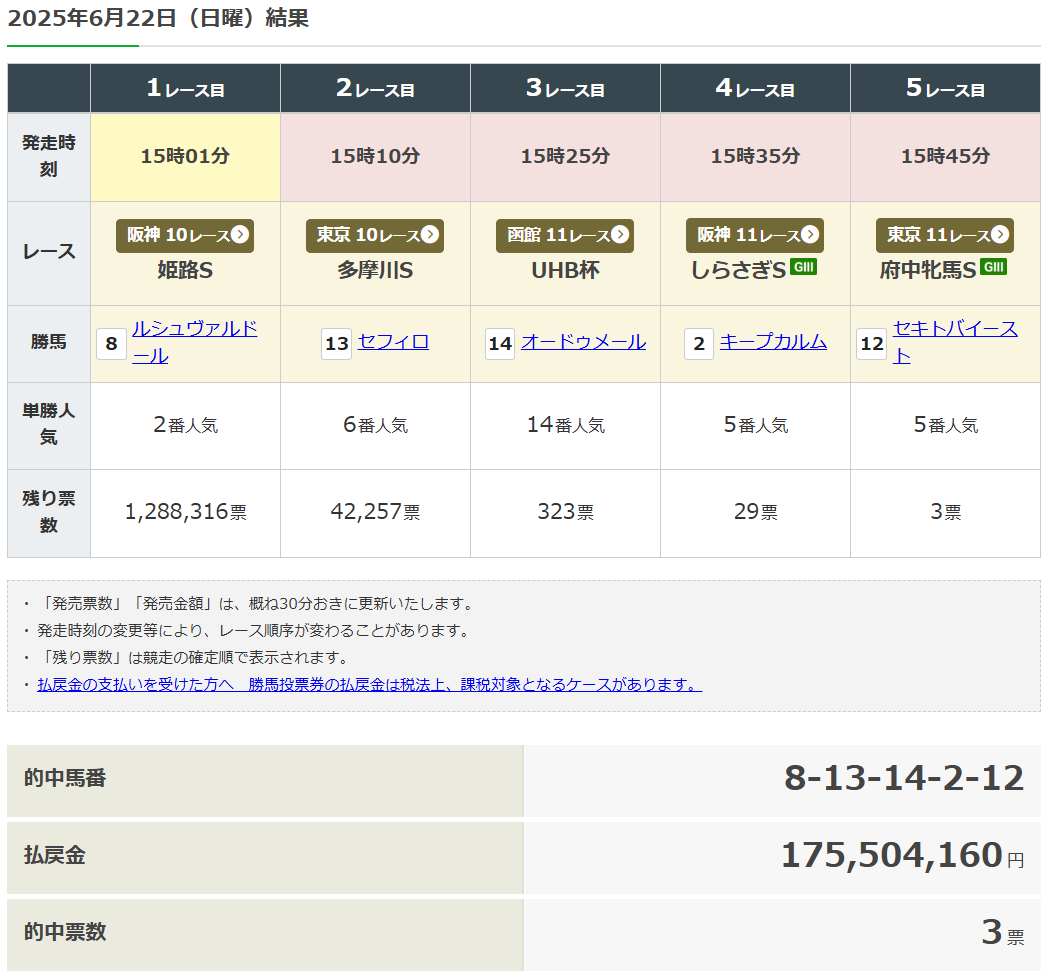Click 5番人気 in the 4レース目 column

coord(755,426)
